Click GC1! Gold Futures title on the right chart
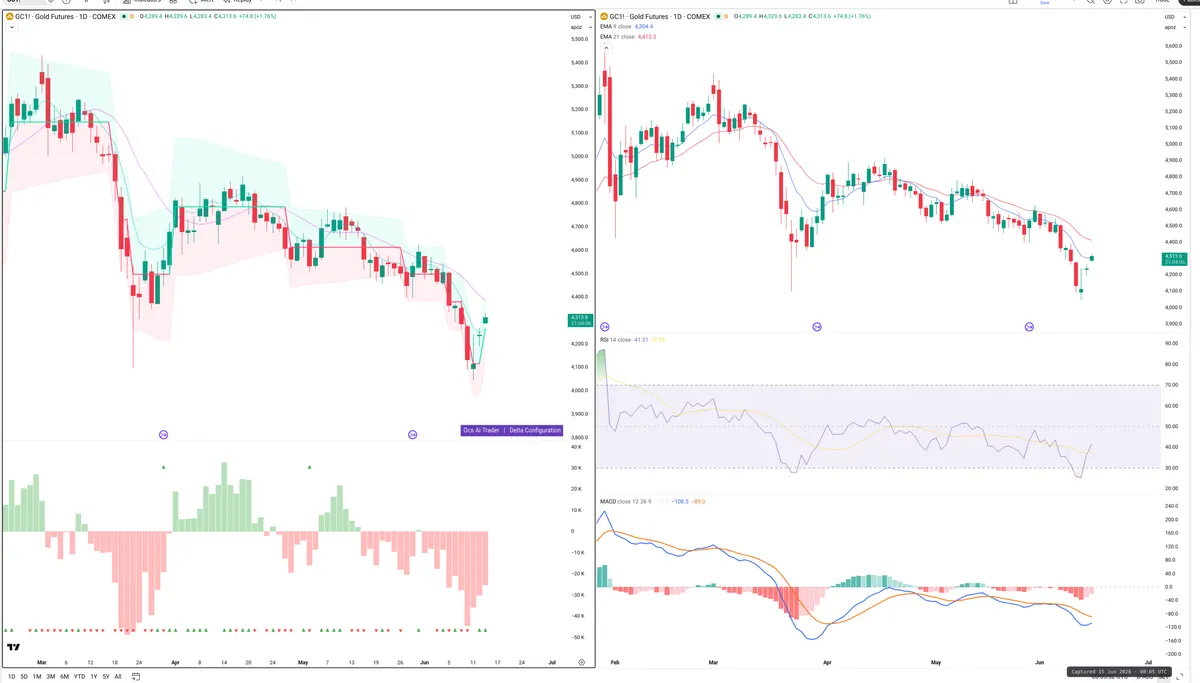This screenshot has width=1200, height=683. click(660, 17)
